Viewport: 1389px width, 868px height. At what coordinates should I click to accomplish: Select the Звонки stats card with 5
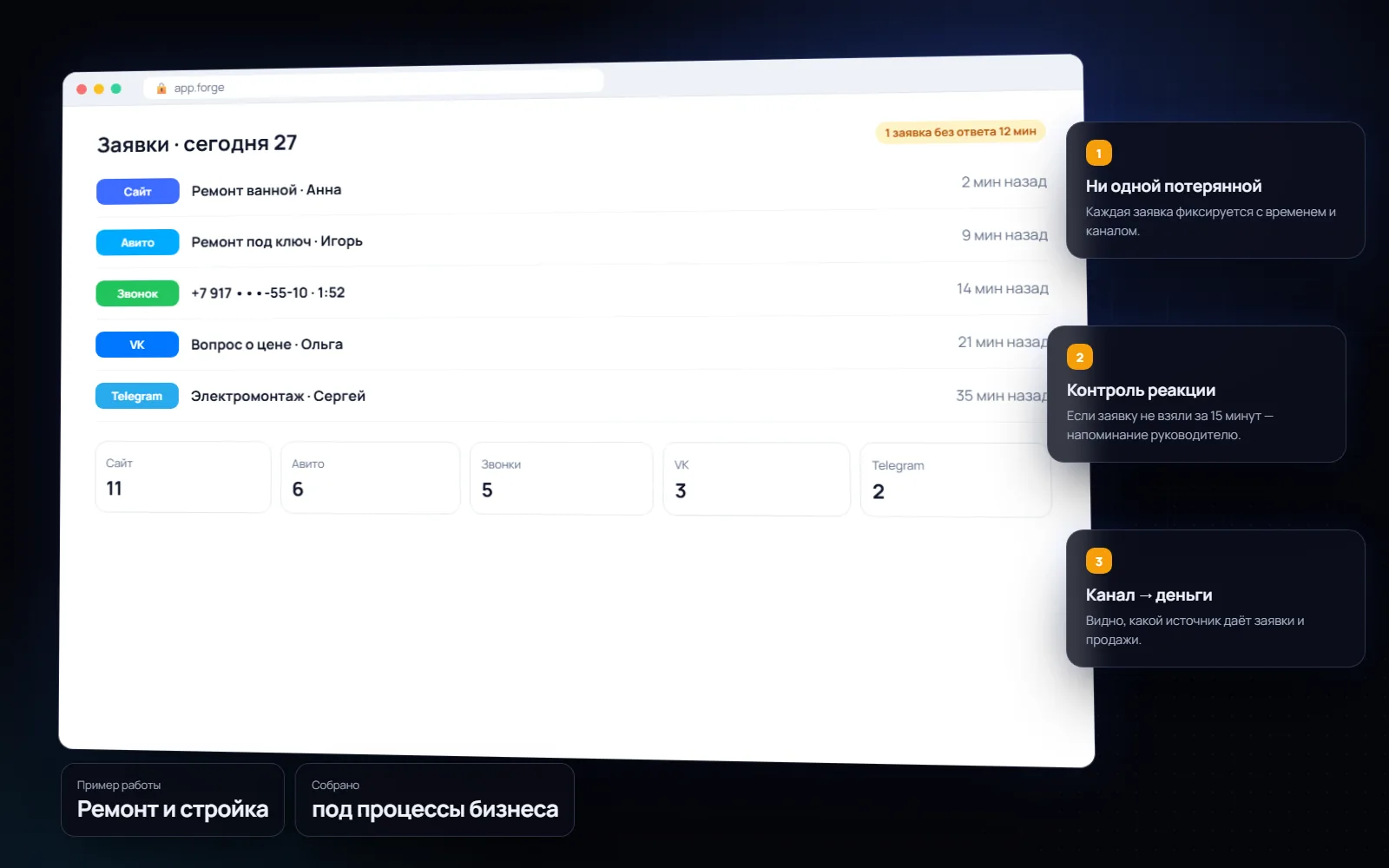561,478
